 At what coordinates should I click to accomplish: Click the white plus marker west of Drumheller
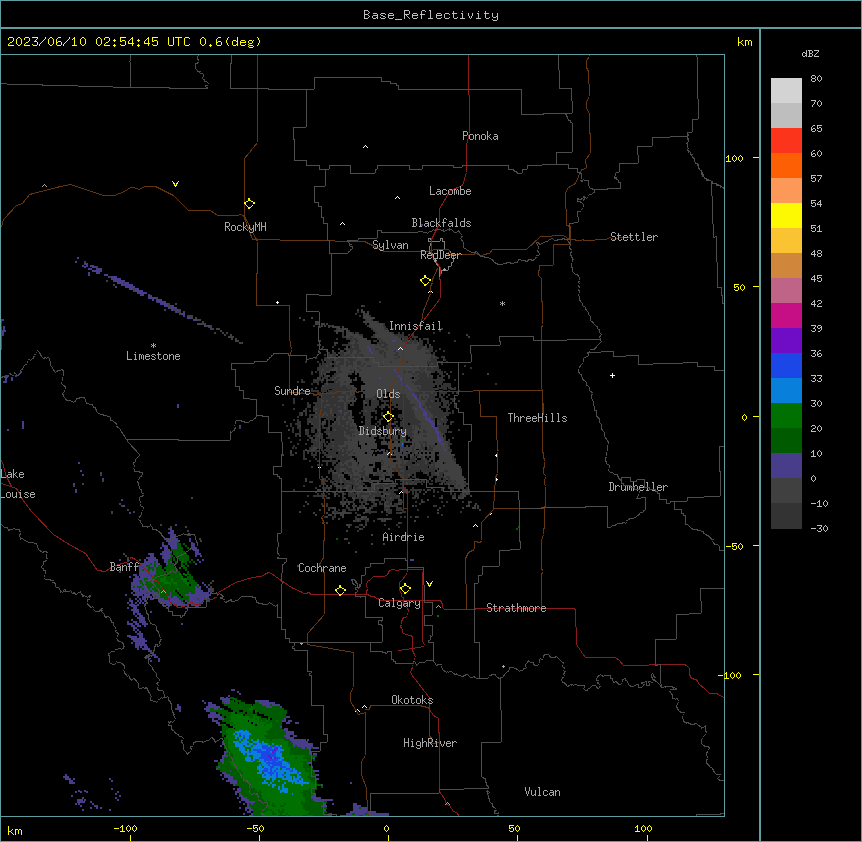tap(612, 375)
